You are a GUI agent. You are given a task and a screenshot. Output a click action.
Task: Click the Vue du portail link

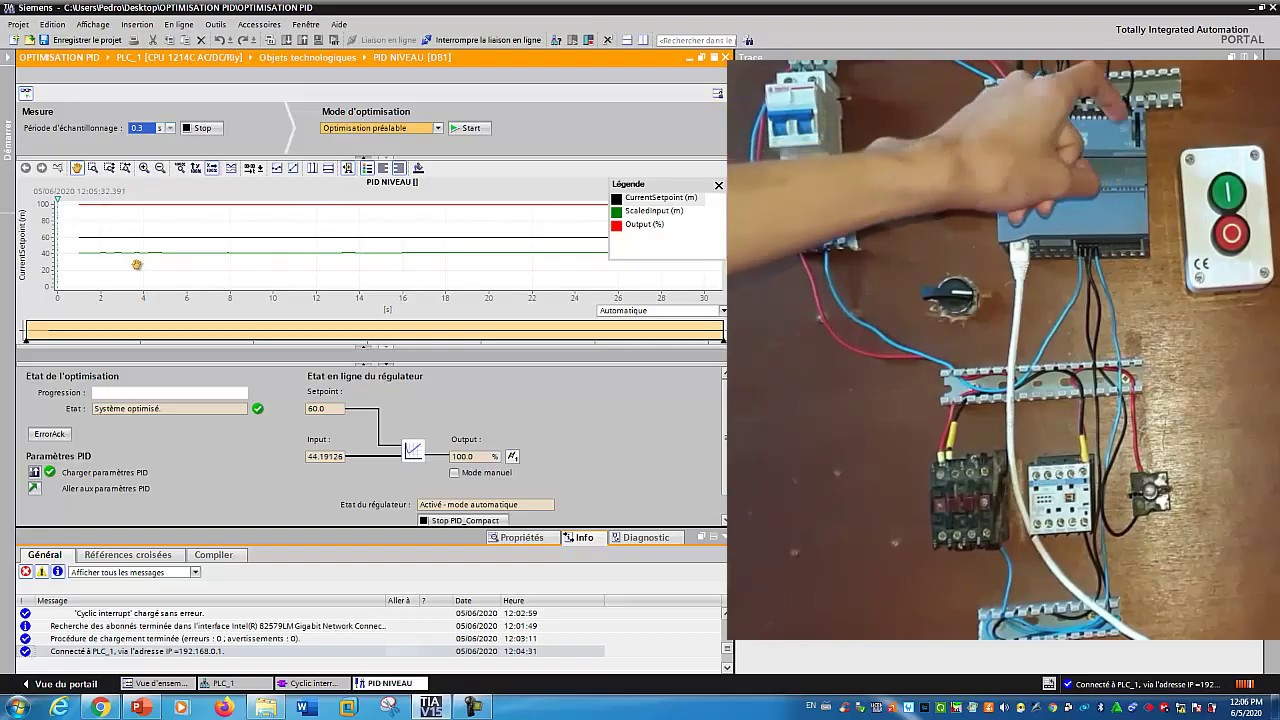(66, 684)
